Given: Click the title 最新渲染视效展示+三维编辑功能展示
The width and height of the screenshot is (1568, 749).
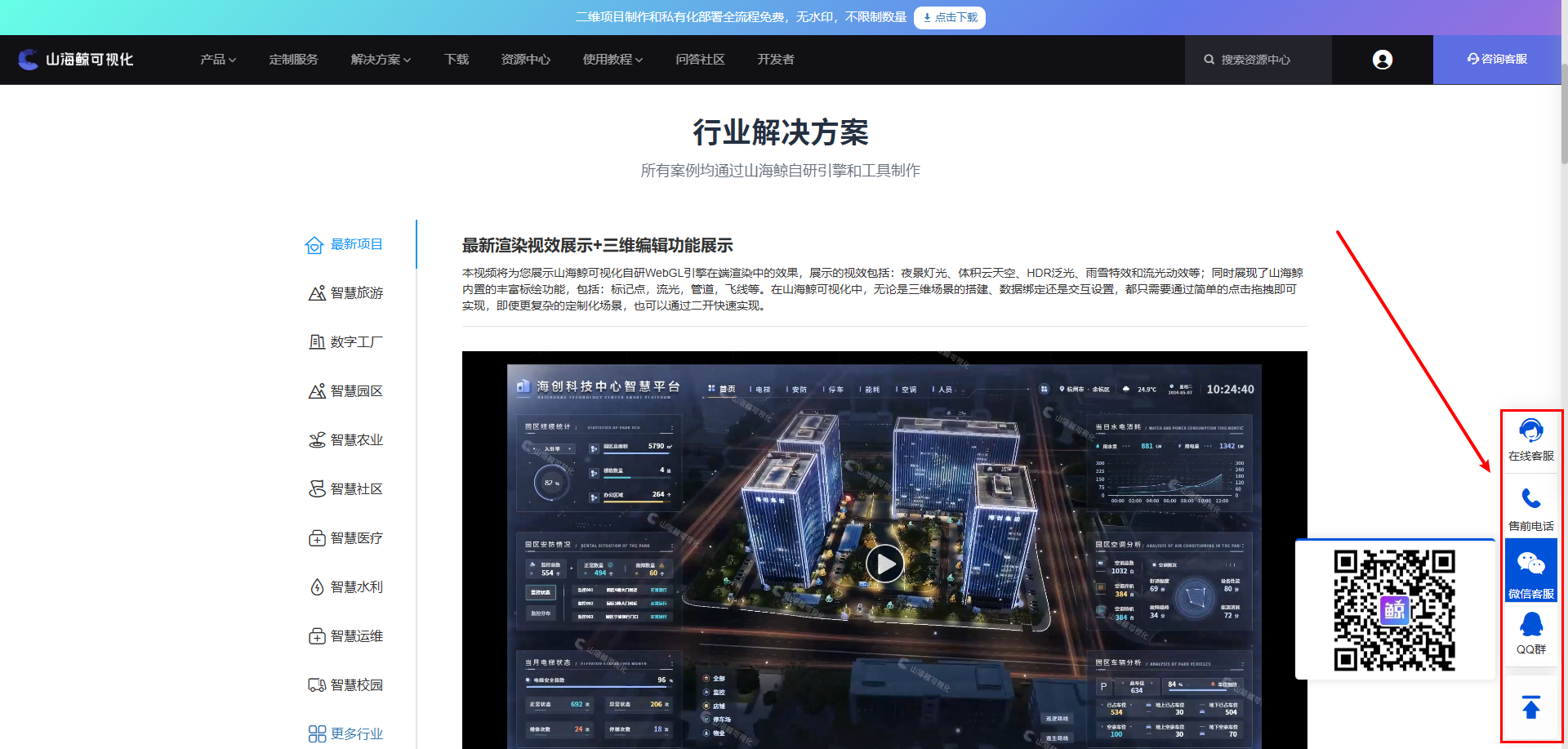Looking at the screenshot, I should pyautogui.click(x=598, y=245).
